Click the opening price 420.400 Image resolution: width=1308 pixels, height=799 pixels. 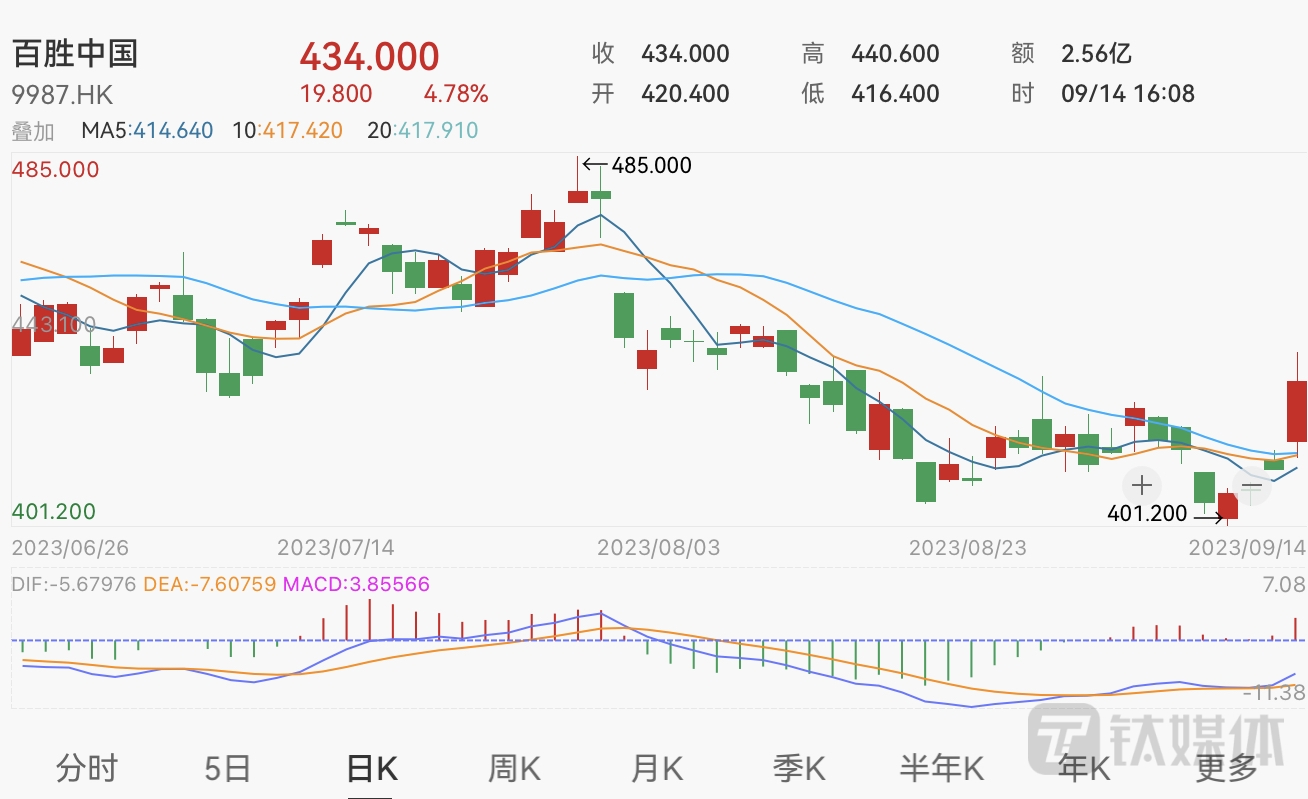[x=685, y=95]
